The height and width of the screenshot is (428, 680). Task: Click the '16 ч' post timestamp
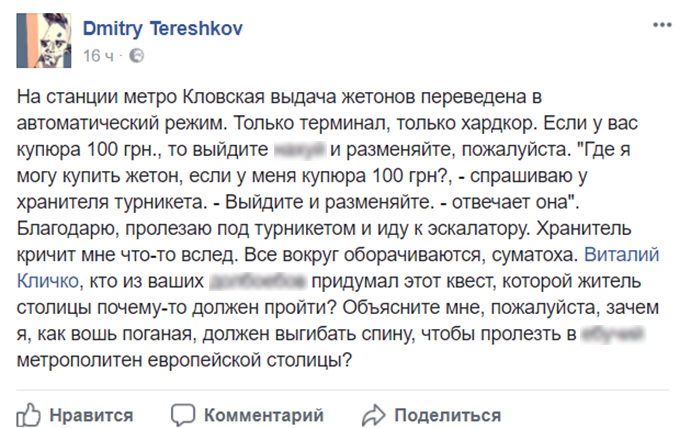[98, 56]
